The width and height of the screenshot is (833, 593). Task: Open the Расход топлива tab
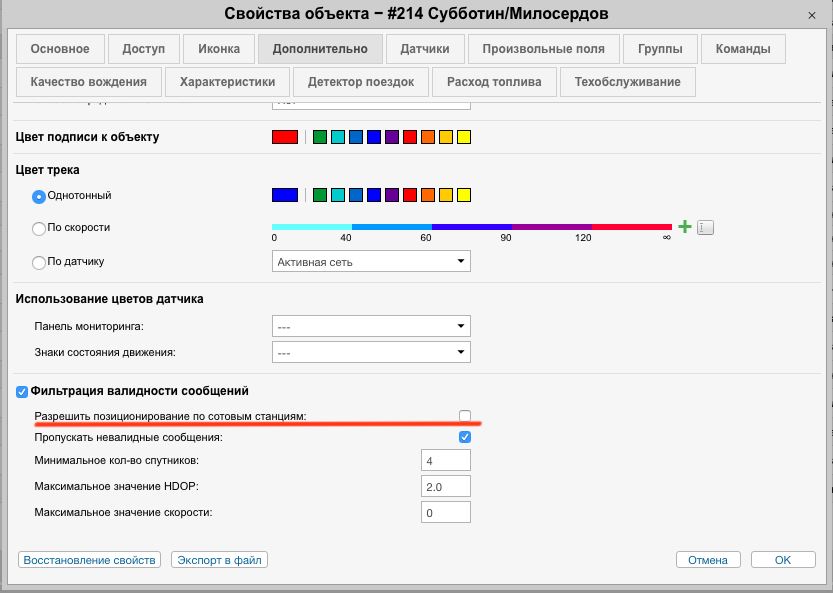pos(494,82)
